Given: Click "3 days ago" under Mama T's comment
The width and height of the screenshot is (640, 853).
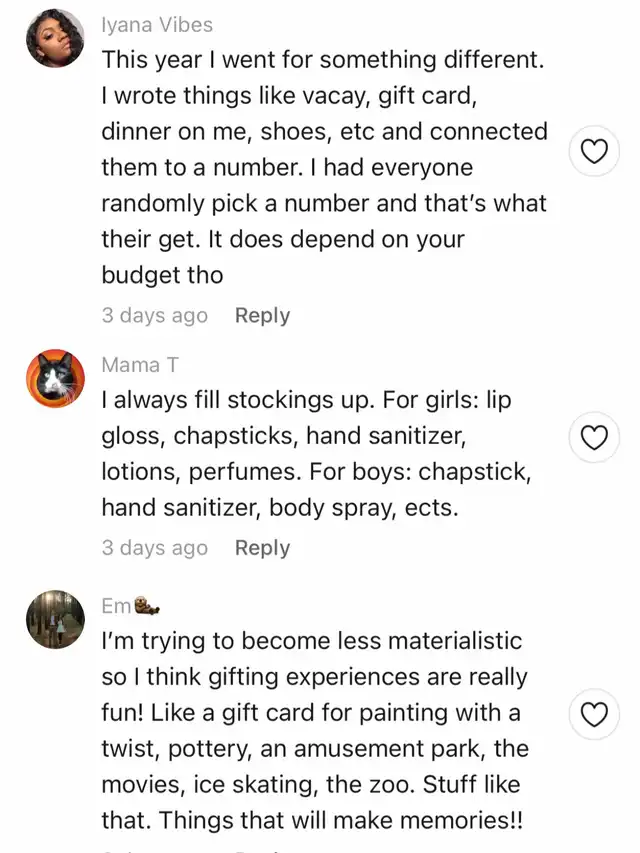Looking at the screenshot, I should tap(155, 548).
